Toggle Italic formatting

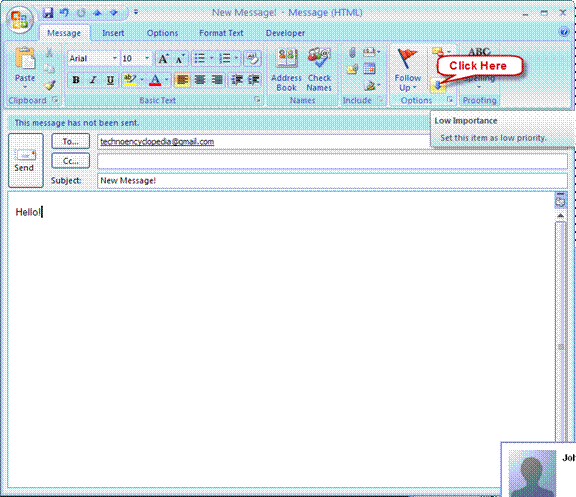tap(93, 79)
